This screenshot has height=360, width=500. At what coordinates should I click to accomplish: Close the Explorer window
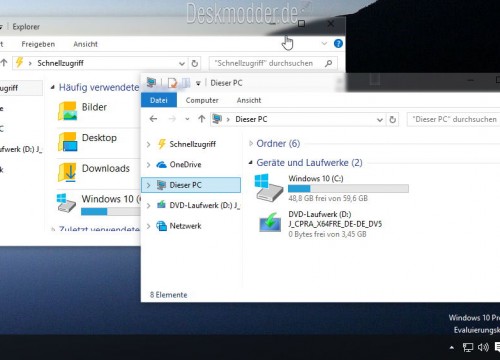click(x=330, y=23)
